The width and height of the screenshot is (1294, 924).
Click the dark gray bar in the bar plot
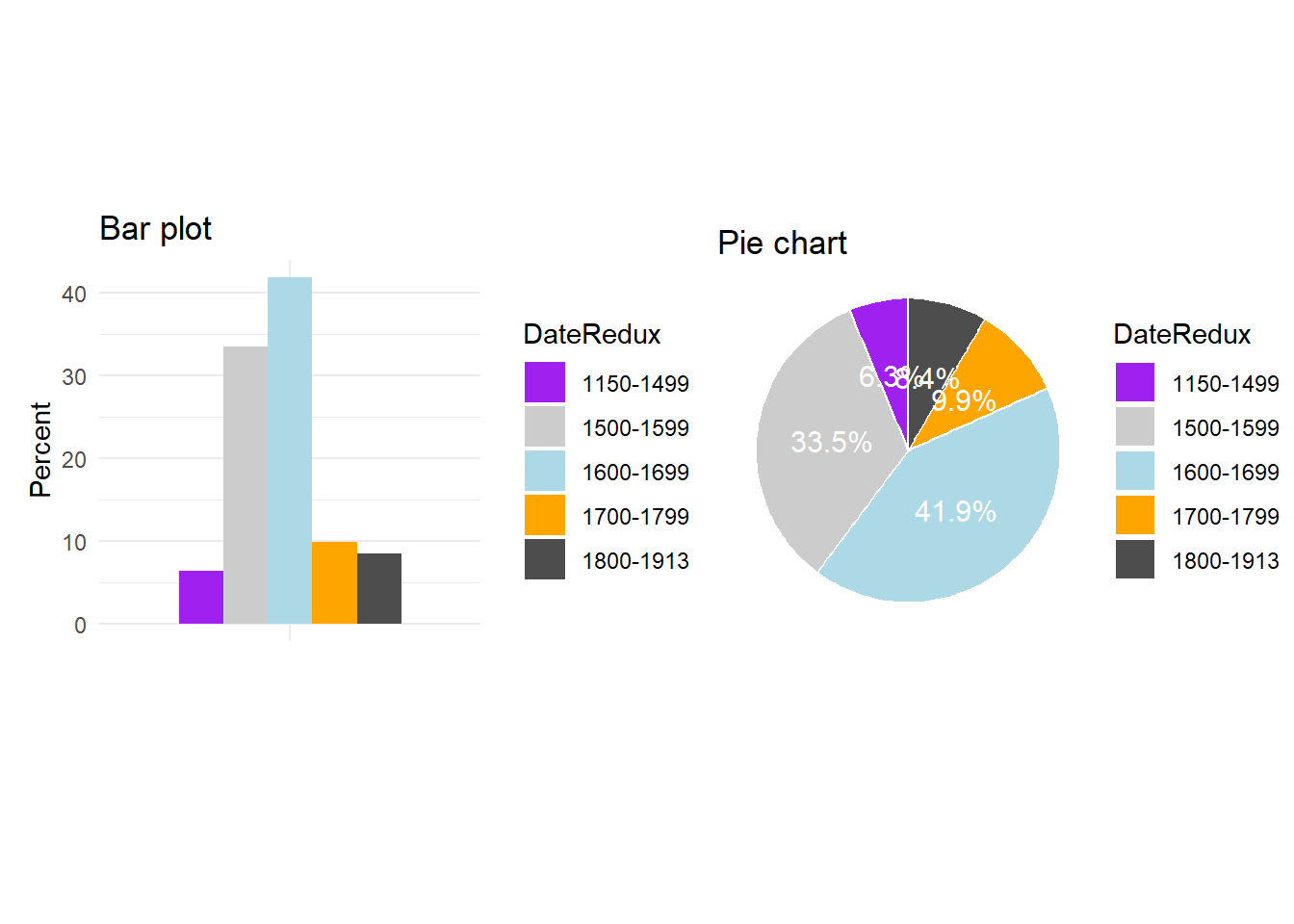pyautogui.click(x=379, y=589)
